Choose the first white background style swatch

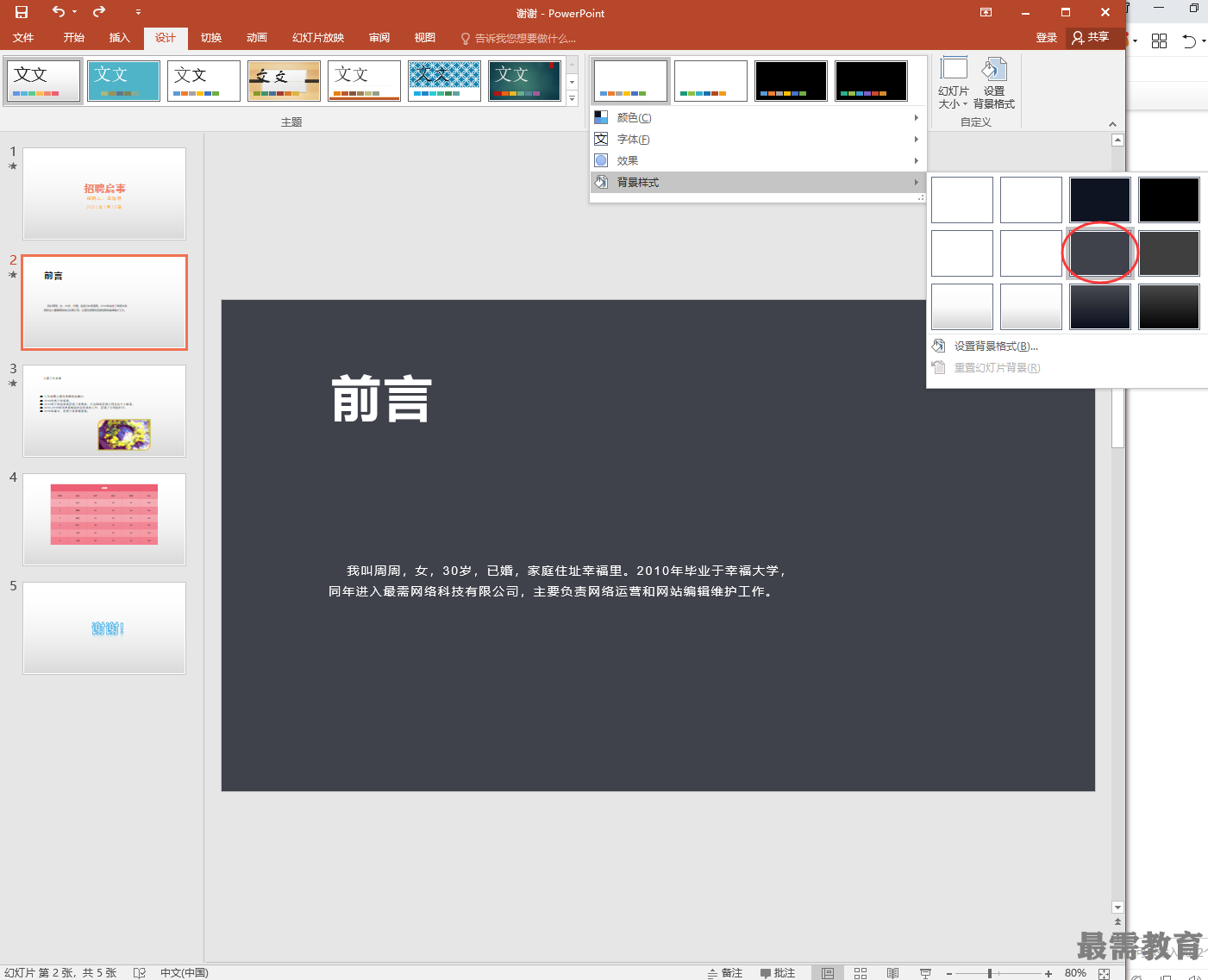tap(962, 200)
